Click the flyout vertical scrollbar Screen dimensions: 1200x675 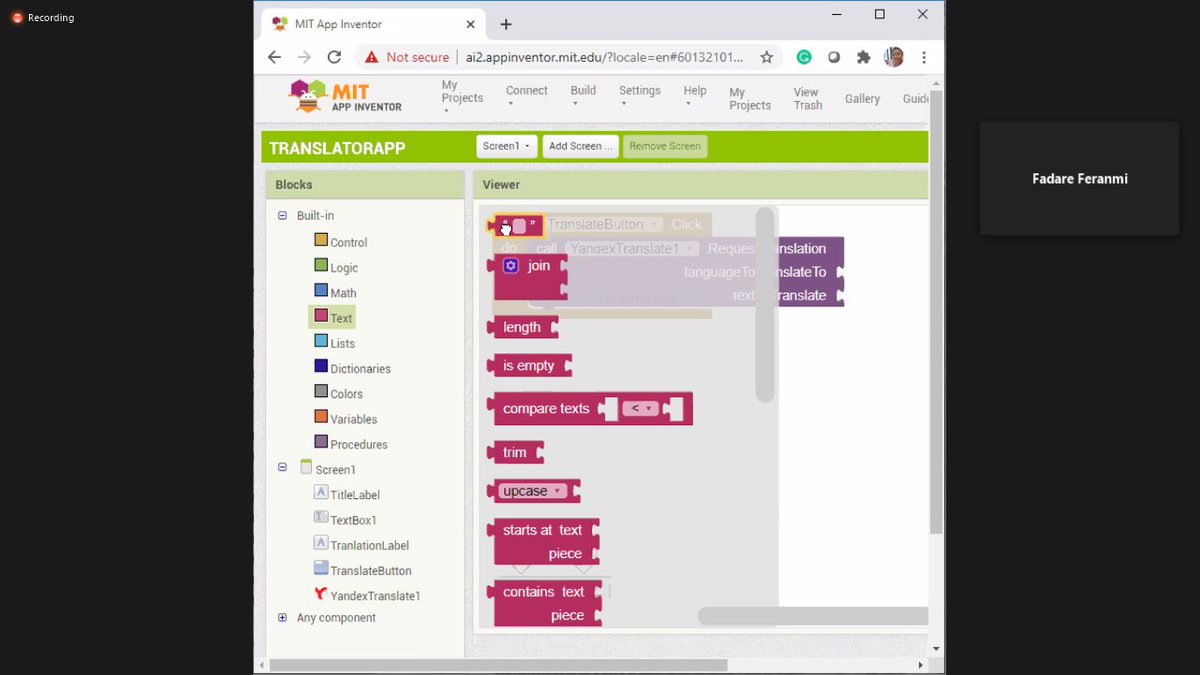click(x=765, y=304)
